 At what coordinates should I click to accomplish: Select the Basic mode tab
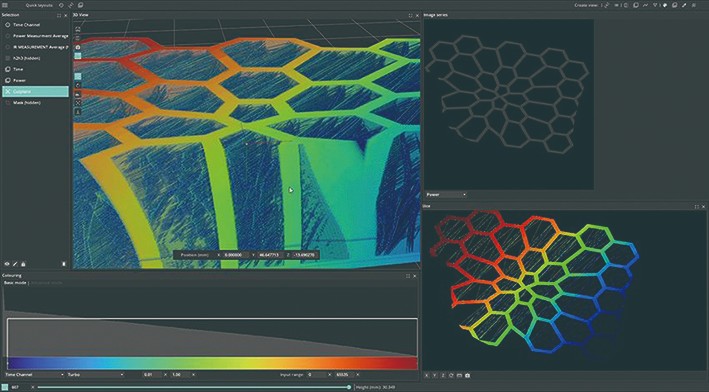point(15,283)
